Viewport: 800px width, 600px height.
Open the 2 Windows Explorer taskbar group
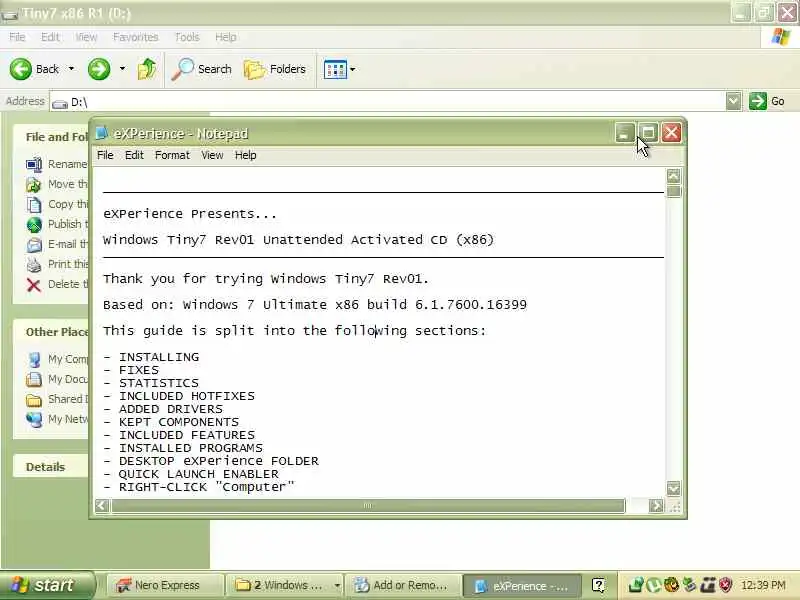(285, 585)
